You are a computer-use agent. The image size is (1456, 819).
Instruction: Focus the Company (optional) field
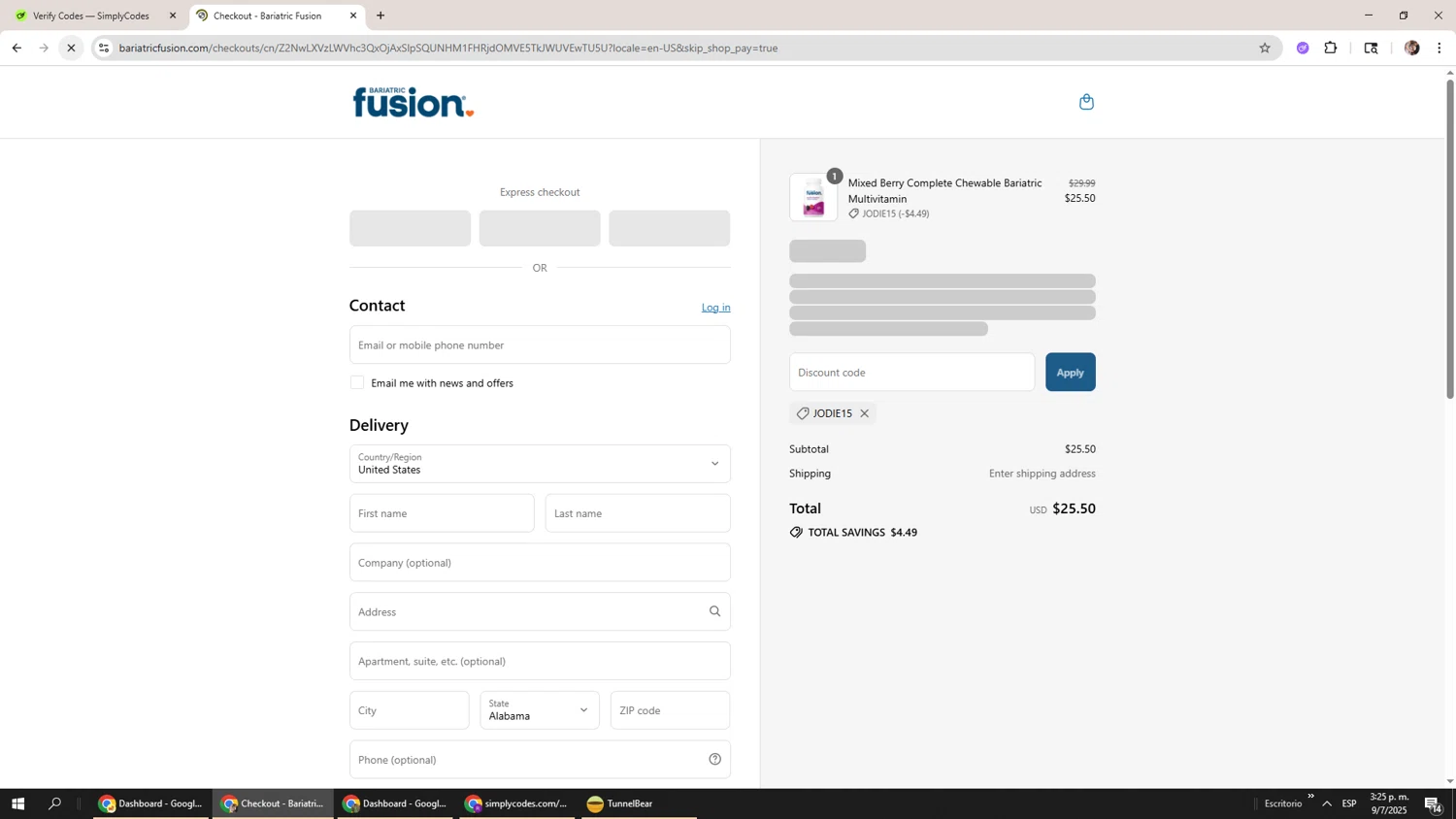540,563
